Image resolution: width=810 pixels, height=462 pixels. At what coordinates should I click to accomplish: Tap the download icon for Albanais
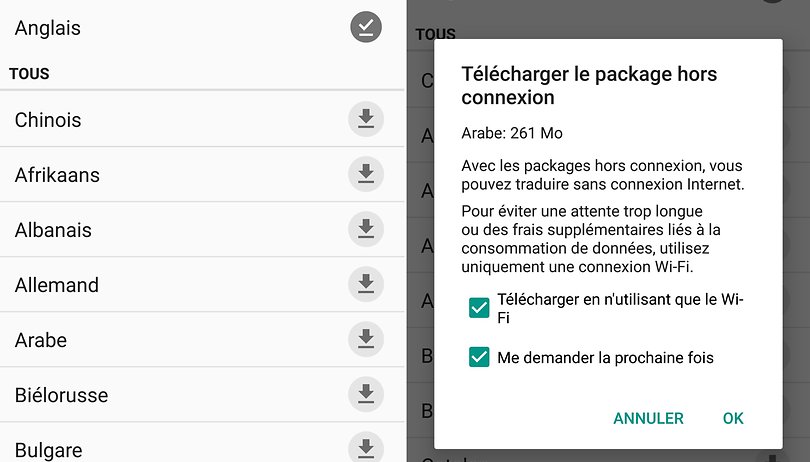point(366,229)
